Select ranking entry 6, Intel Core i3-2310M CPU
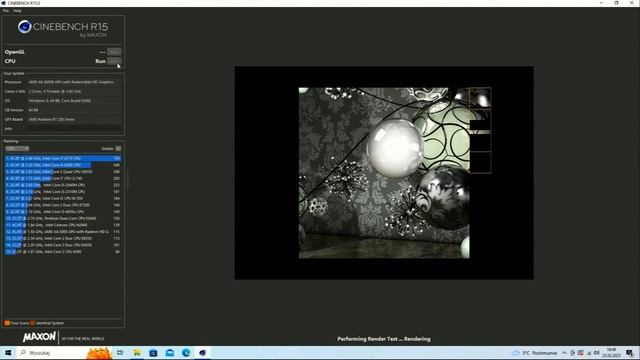640x360 pixels. 63,191
